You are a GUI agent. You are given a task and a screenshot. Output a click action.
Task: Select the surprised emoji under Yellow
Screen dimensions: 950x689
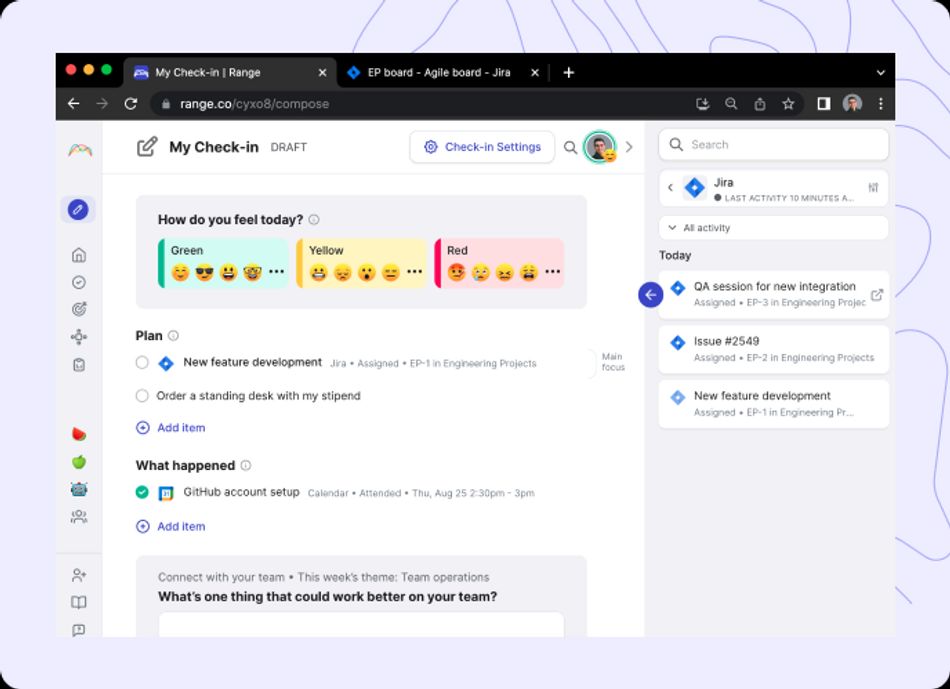click(x=367, y=273)
